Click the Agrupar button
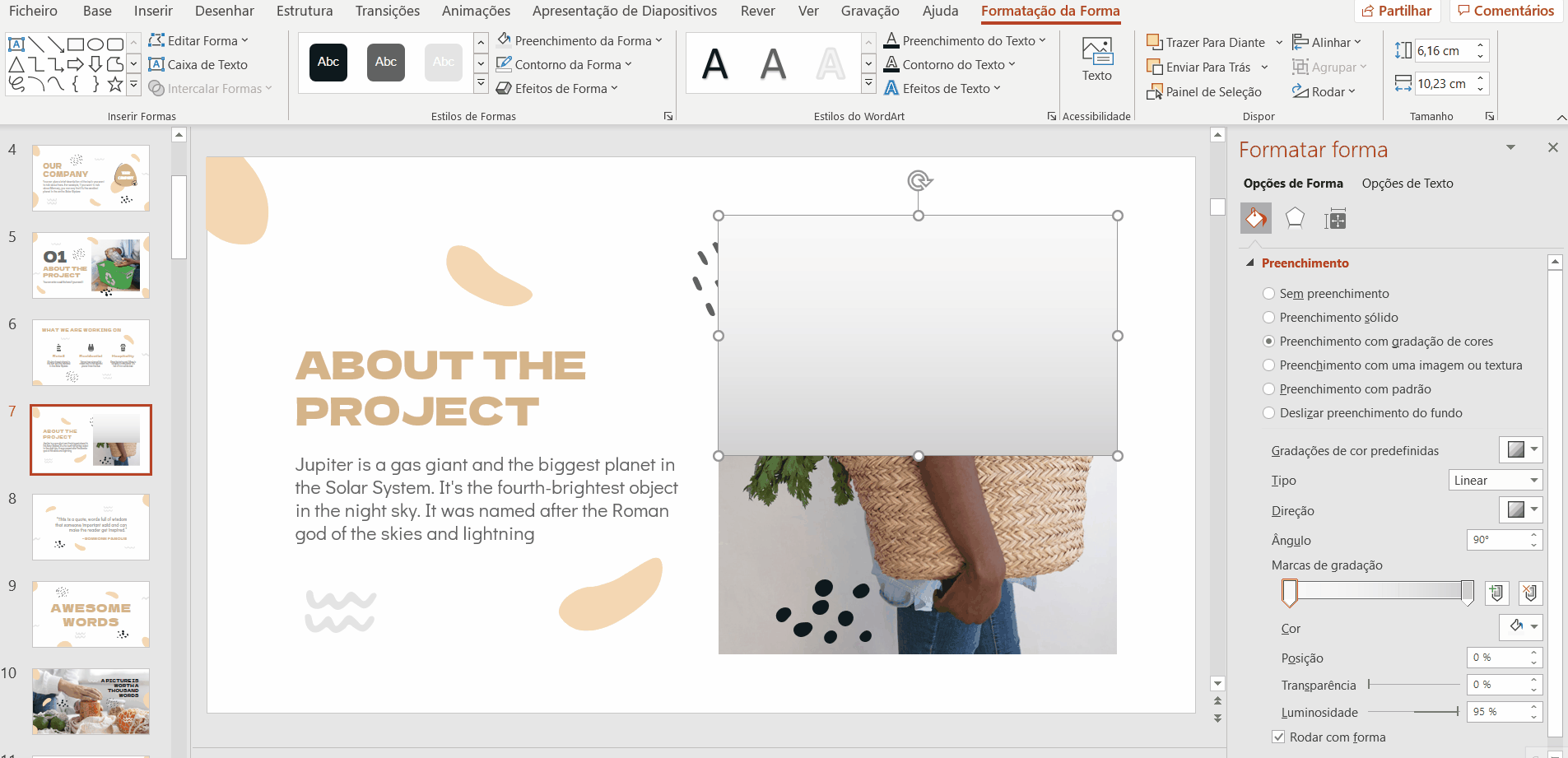 coord(1329,67)
